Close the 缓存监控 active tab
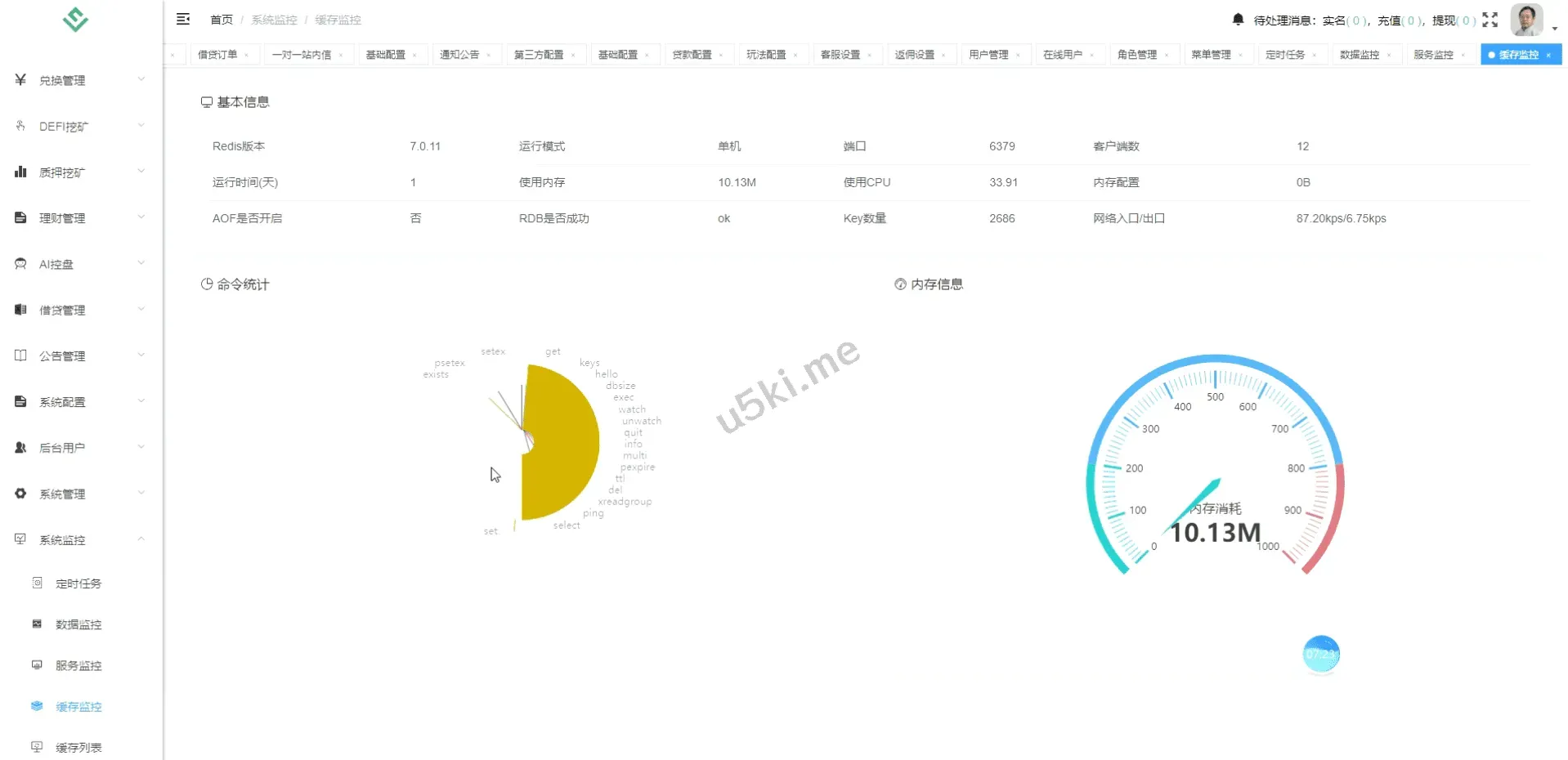 point(1548,56)
